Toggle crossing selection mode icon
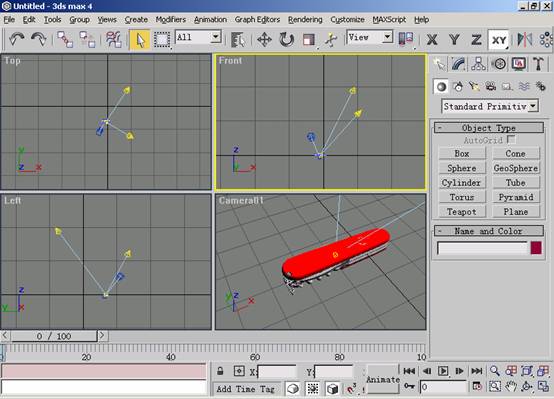The width and height of the screenshot is (554, 399). point(312,388)
